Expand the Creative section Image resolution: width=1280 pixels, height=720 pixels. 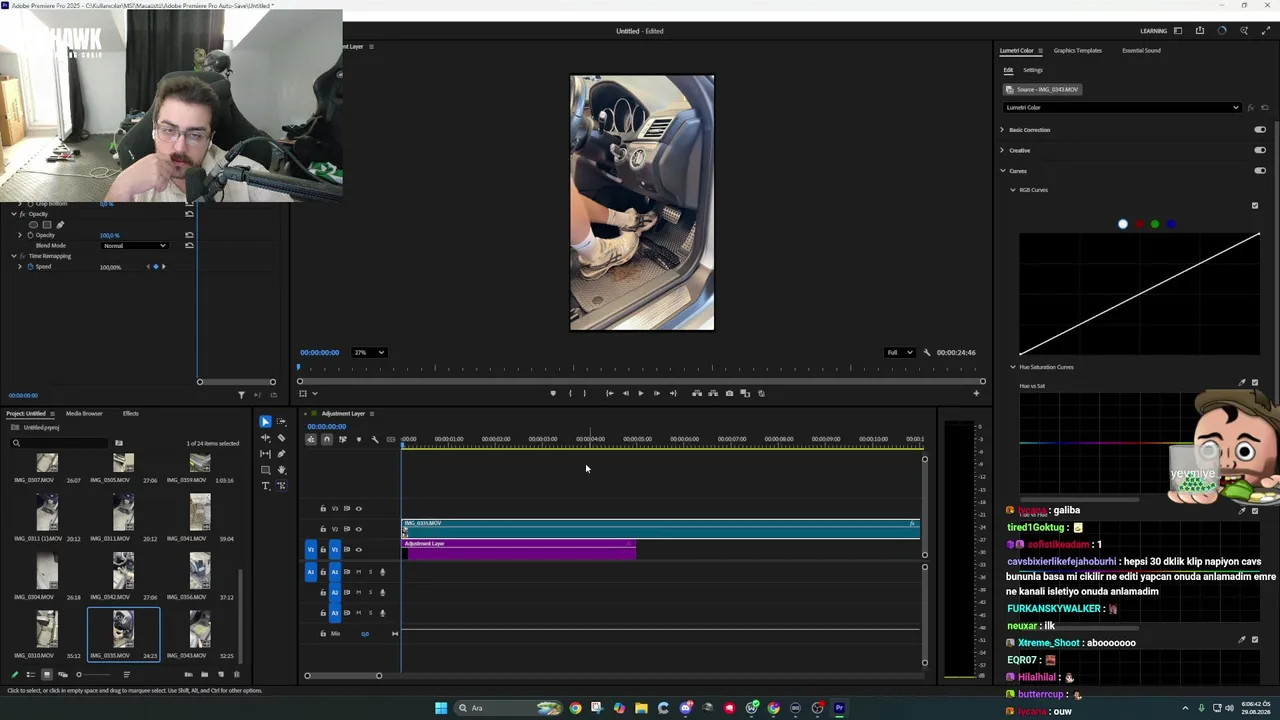click(x=1002, y=150)
